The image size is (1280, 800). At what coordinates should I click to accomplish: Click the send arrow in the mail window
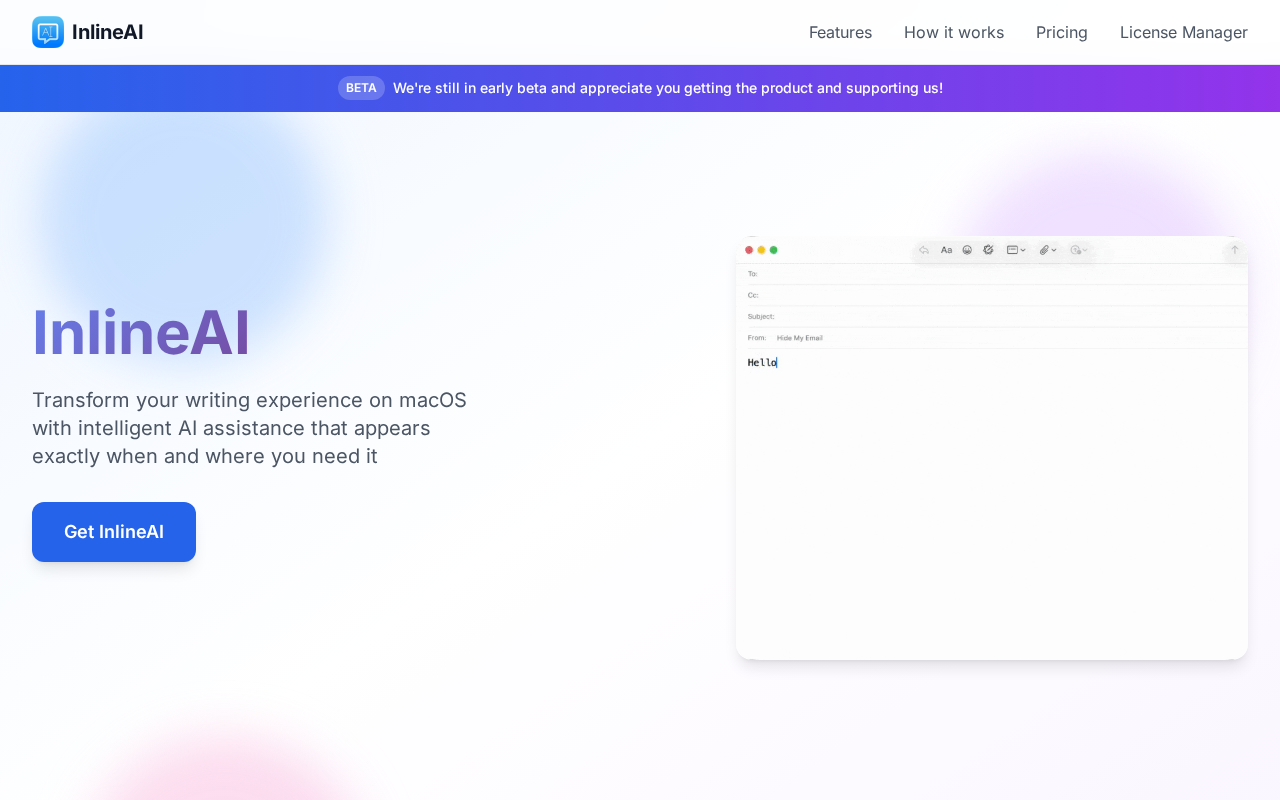pos(1235,250)
